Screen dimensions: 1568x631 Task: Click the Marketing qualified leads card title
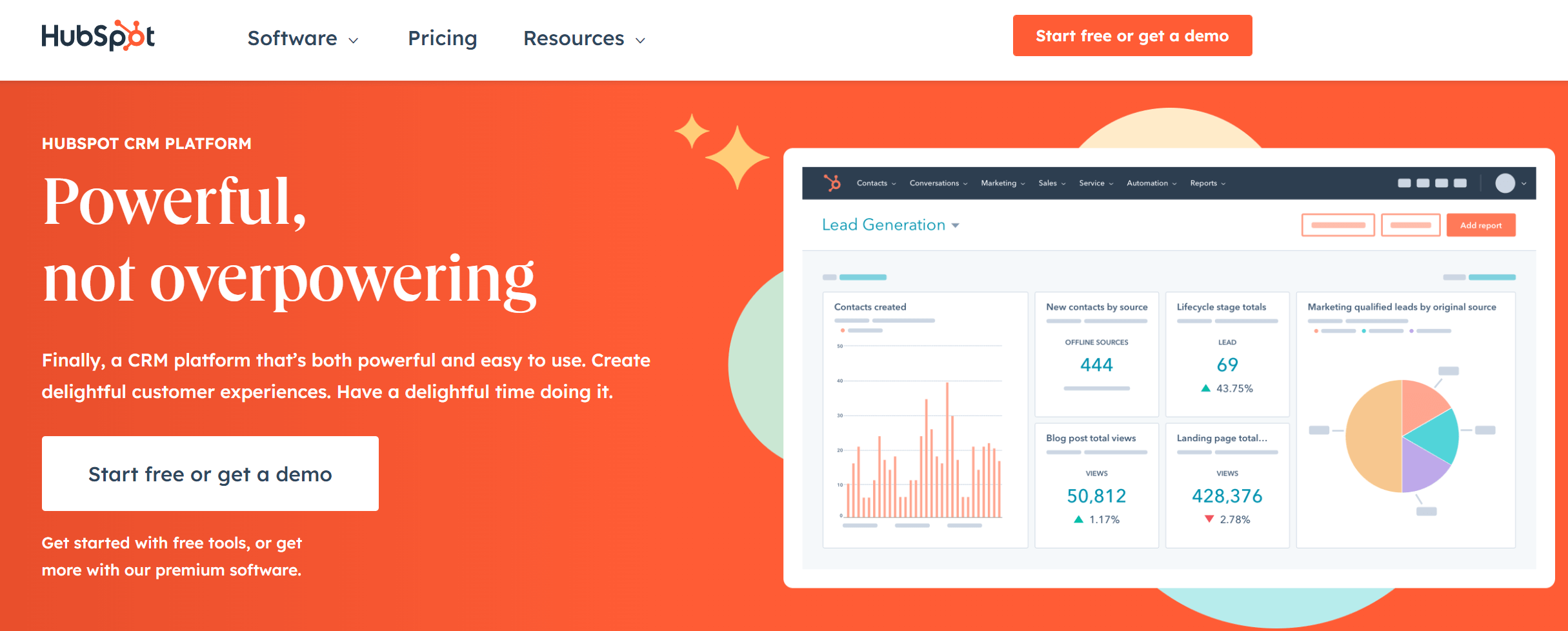pos(1402,307)
